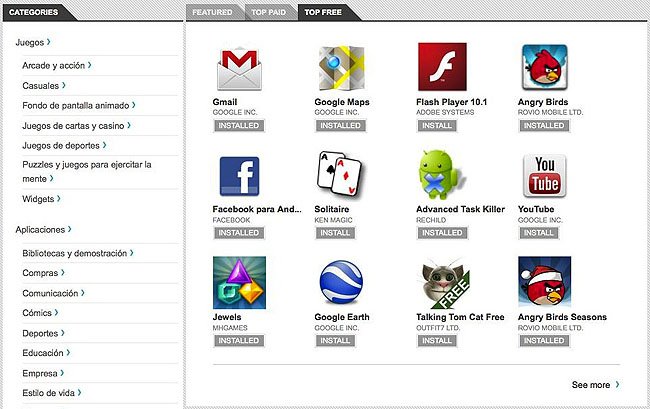Click the Google Maps app icon
Image resolution: width=650 pixels, height=409 pixels.
pyautogui.click(x=341, y=68)
